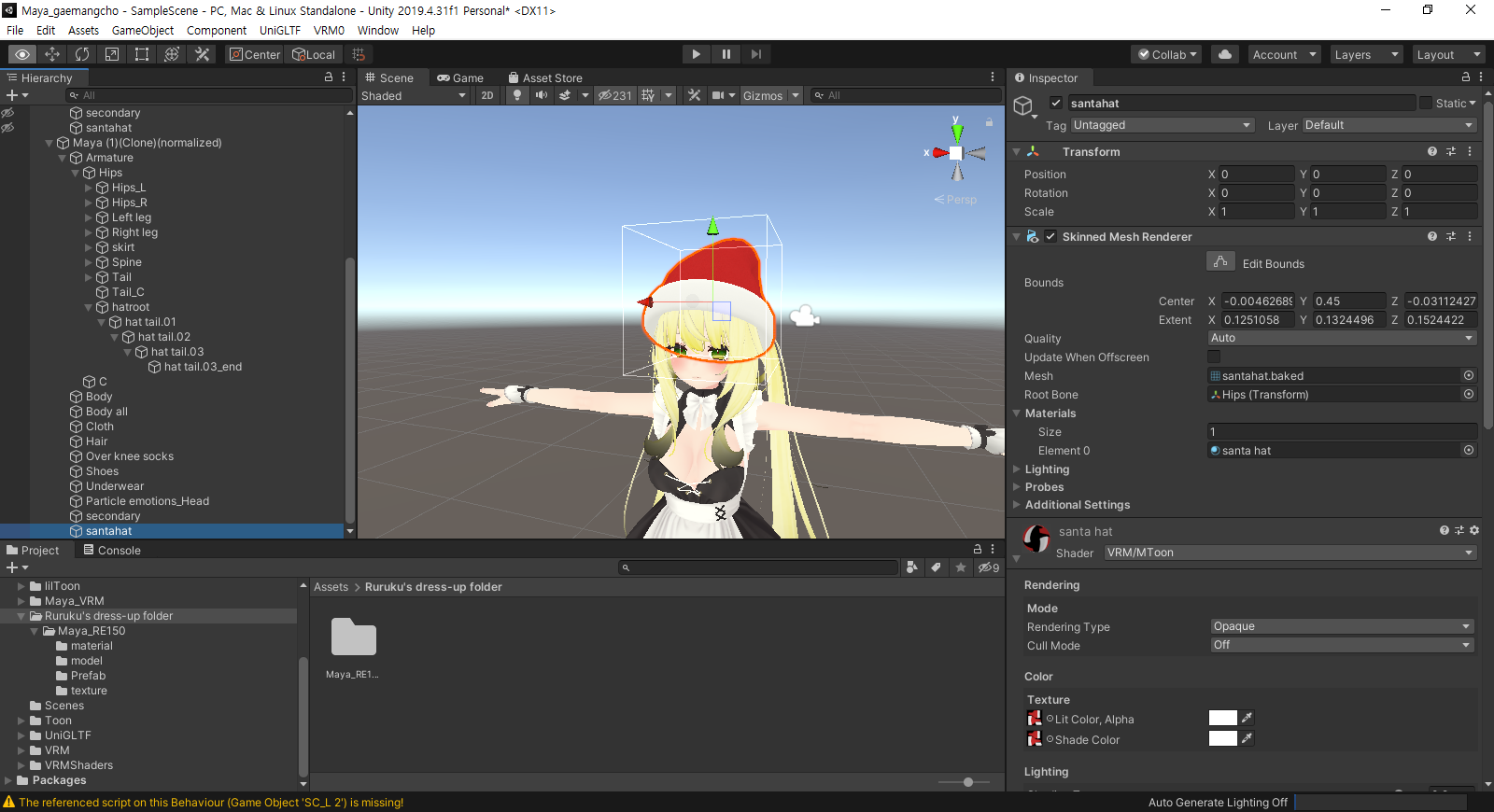The height and width of the screenshot is (812, 1494).
Task: Toggle pivot Center mode button
Action: click(x=255, y=54)
